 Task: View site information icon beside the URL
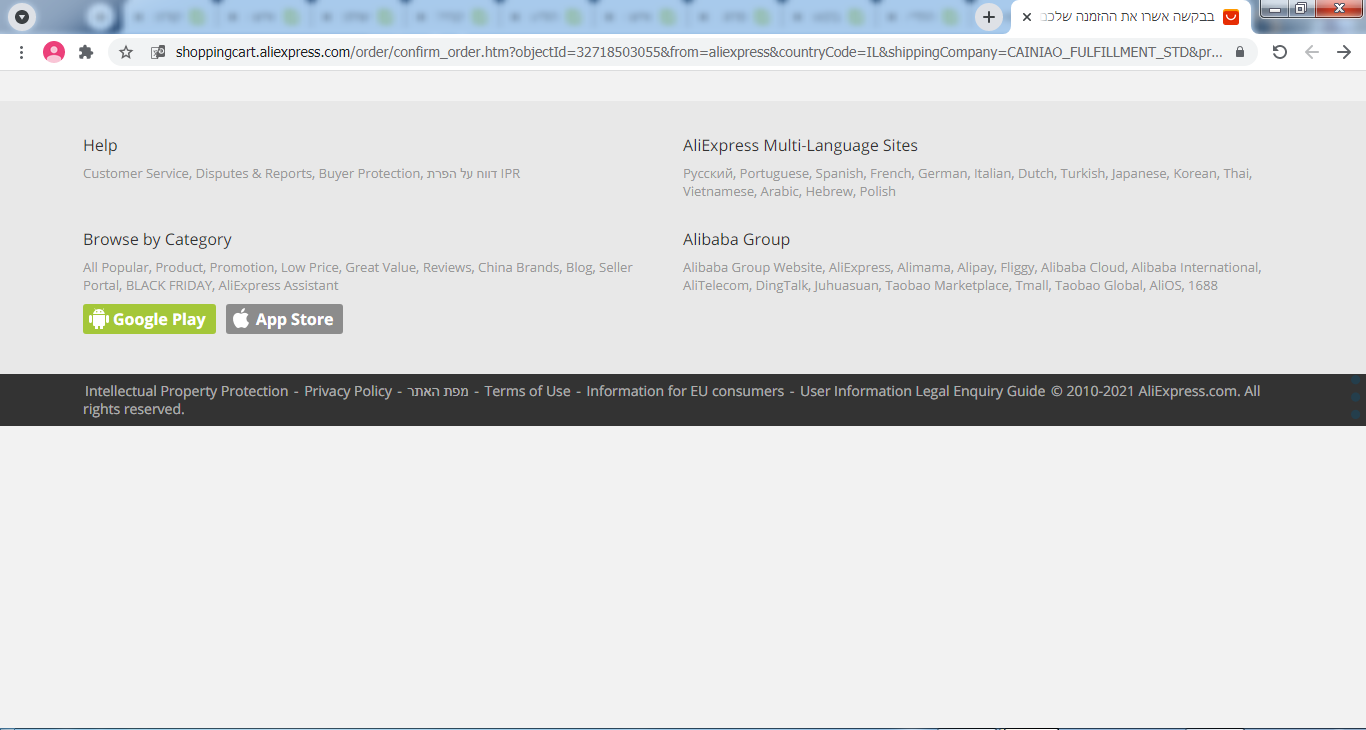(157, 52)
